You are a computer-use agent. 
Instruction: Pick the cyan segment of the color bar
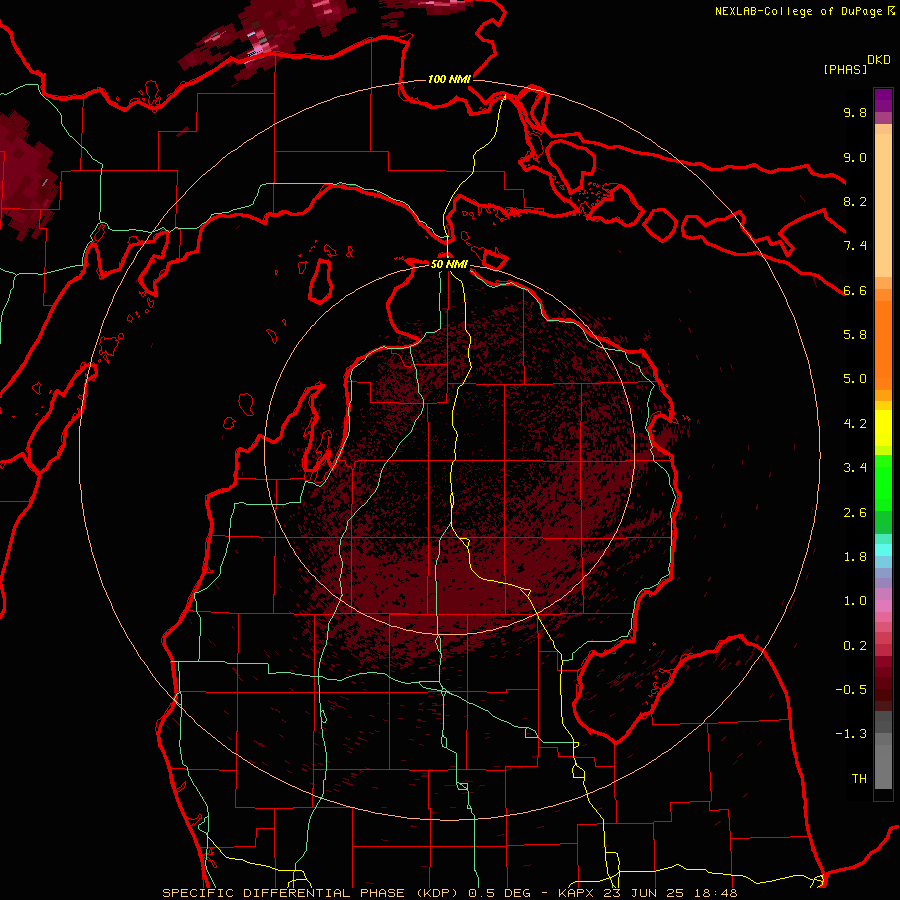tap(883, 550)
